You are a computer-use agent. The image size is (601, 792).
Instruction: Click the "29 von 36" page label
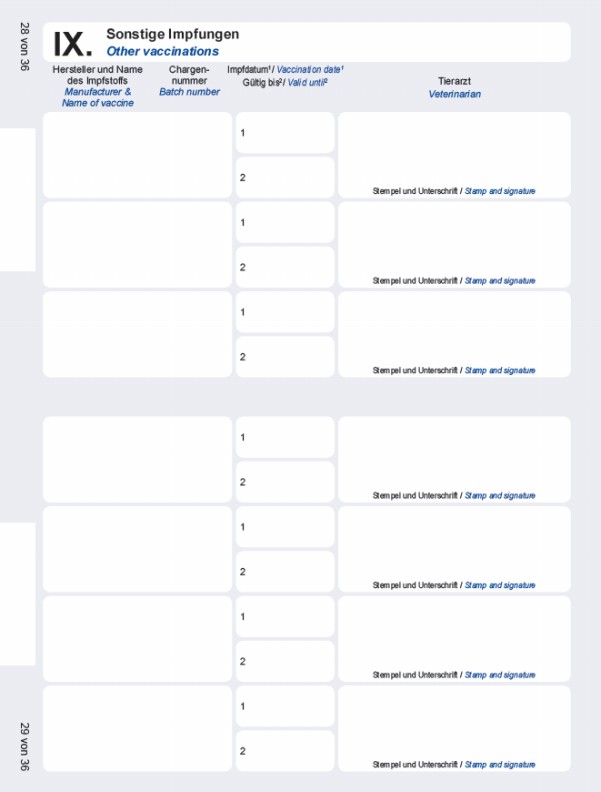pyautogui.click(x=25, y=745)
